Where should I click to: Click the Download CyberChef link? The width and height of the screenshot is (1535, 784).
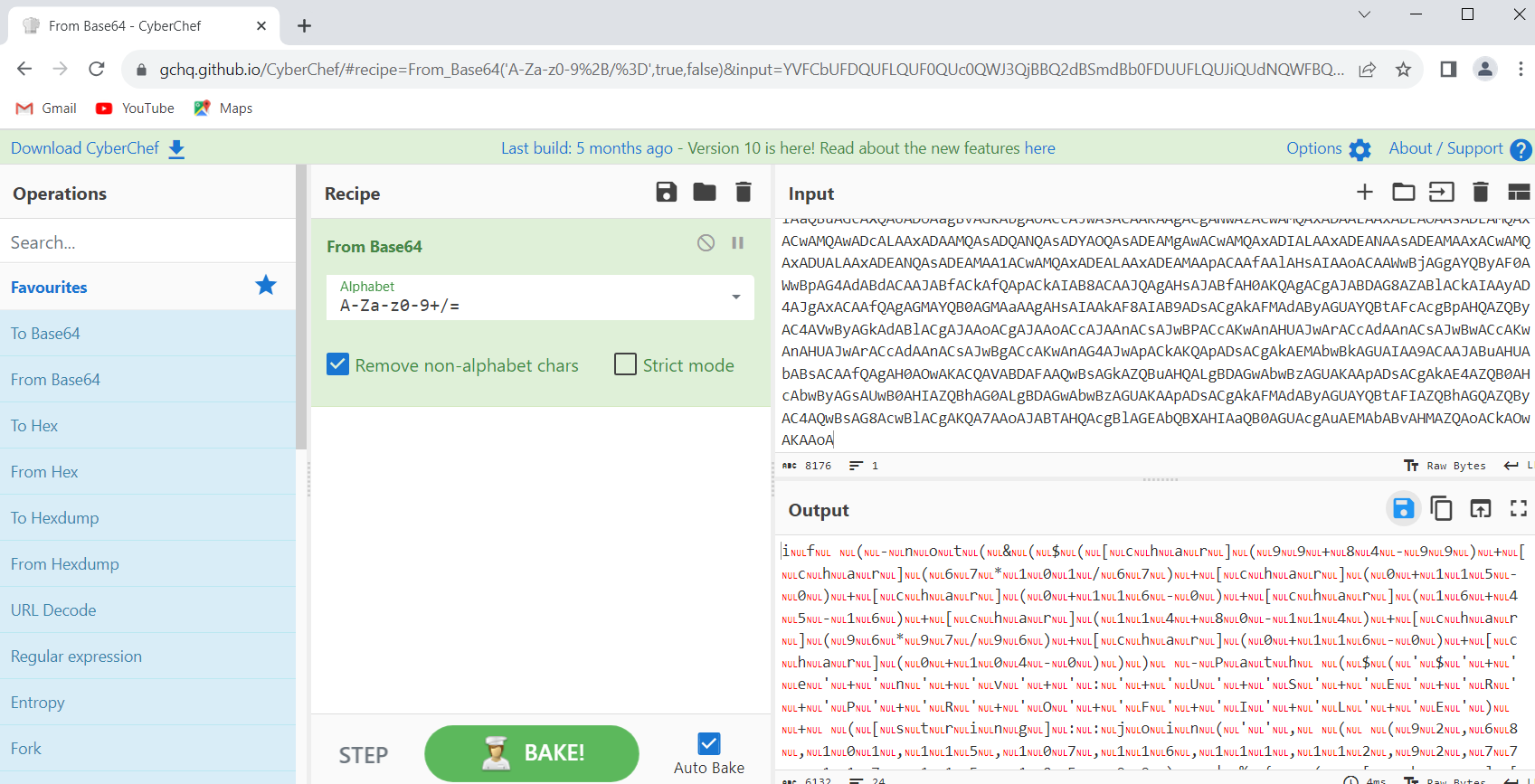coord(98,148)
